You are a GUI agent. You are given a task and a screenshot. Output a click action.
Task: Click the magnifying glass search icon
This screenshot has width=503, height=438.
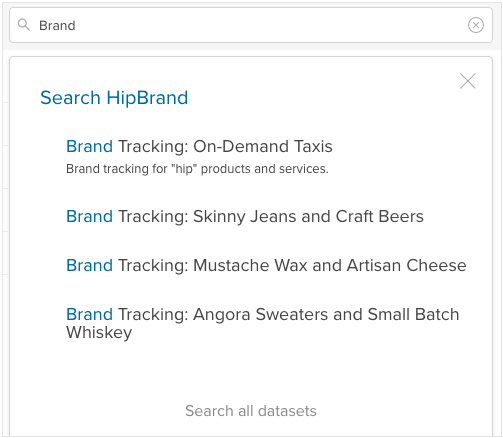pos(24,25)
